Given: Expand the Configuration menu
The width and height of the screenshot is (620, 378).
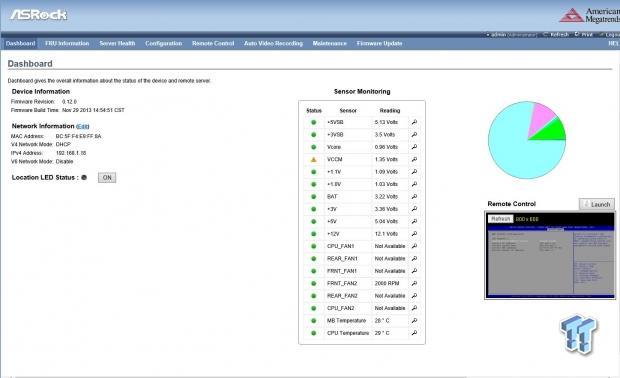Looking at the screenshot, I should (x=163, y=43).
